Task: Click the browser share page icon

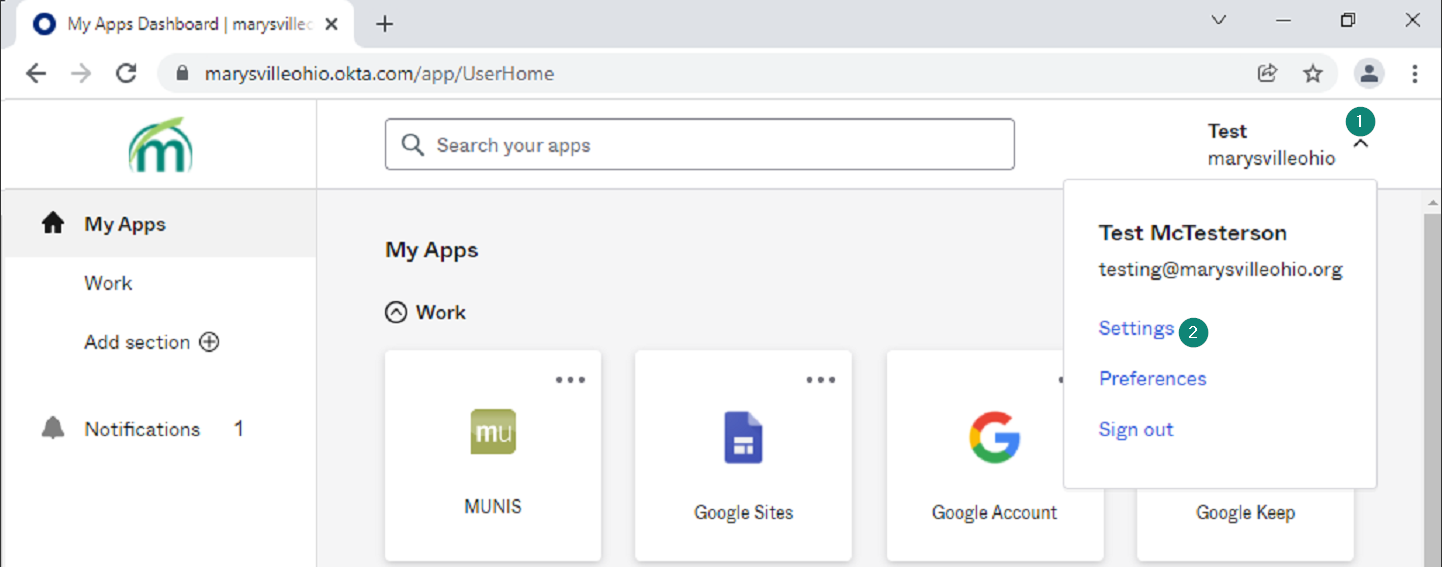Action: point(1267,73)
